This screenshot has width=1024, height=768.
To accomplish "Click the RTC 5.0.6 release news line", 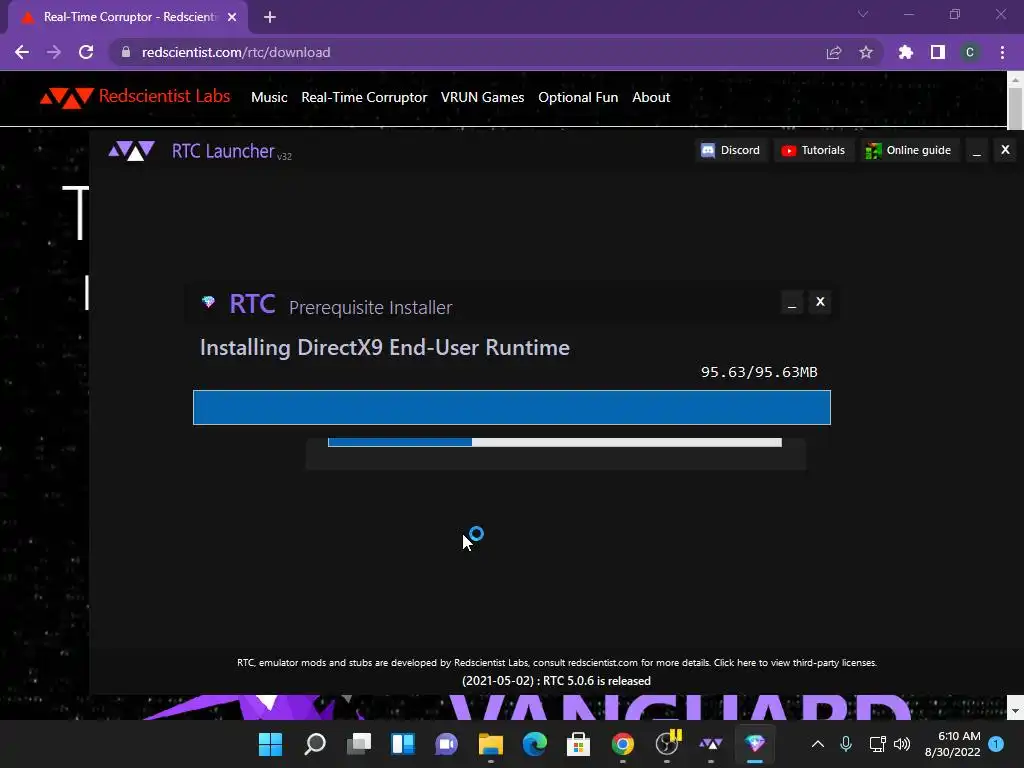I will coord(556,680).
